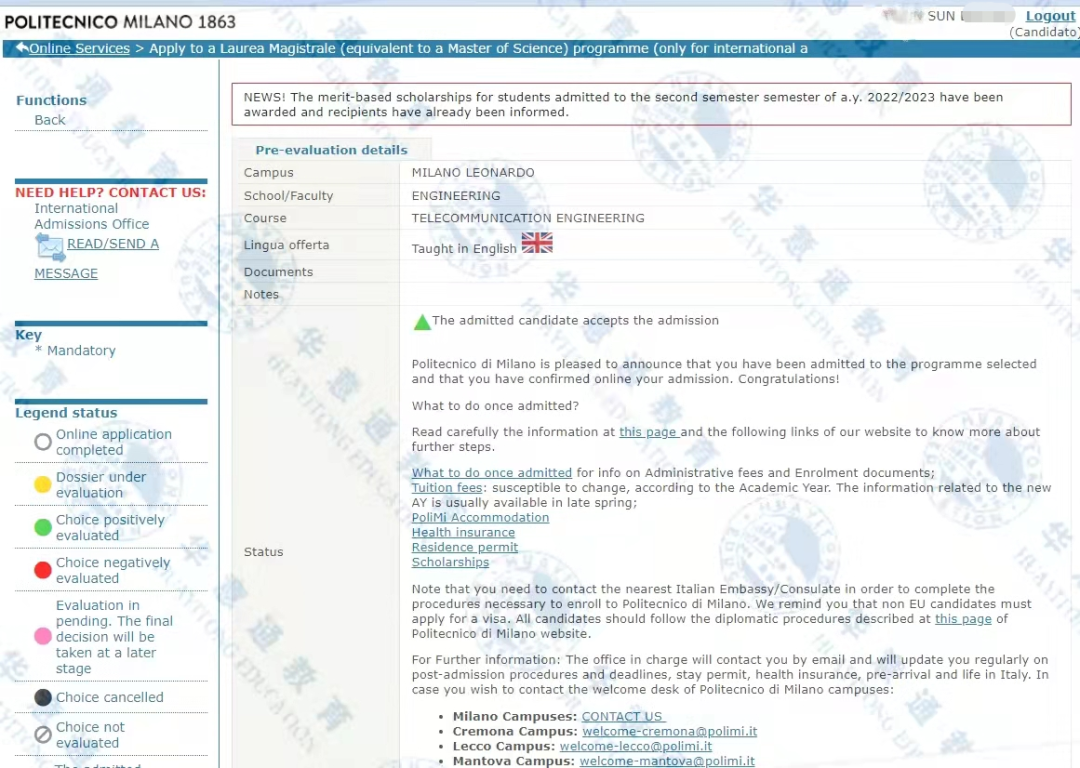The image size is (1080, 768).
Task: Open the PoliMi Accommodation link
Action: (x=480, y=517)
